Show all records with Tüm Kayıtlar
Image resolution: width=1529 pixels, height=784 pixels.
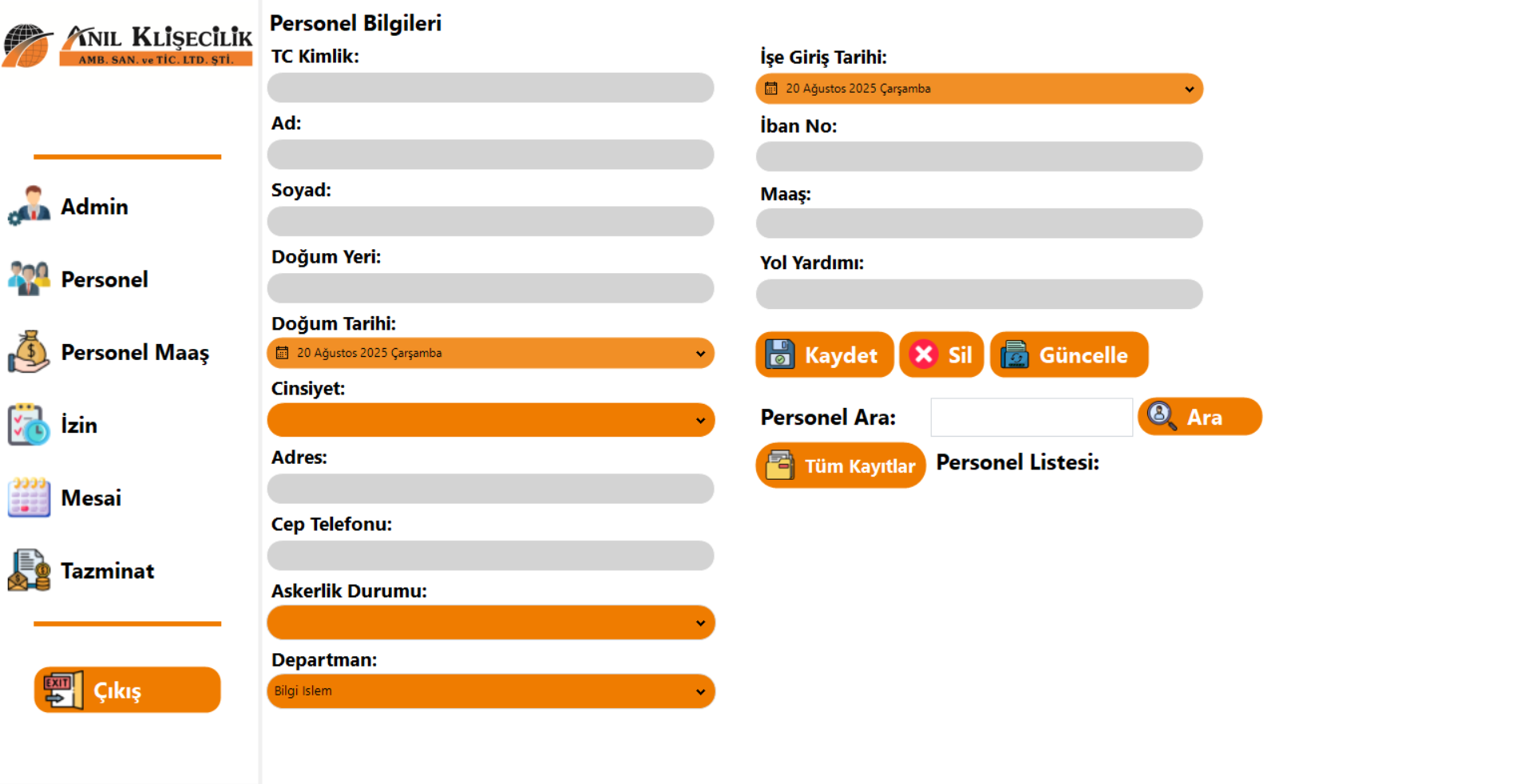point(840,465)
